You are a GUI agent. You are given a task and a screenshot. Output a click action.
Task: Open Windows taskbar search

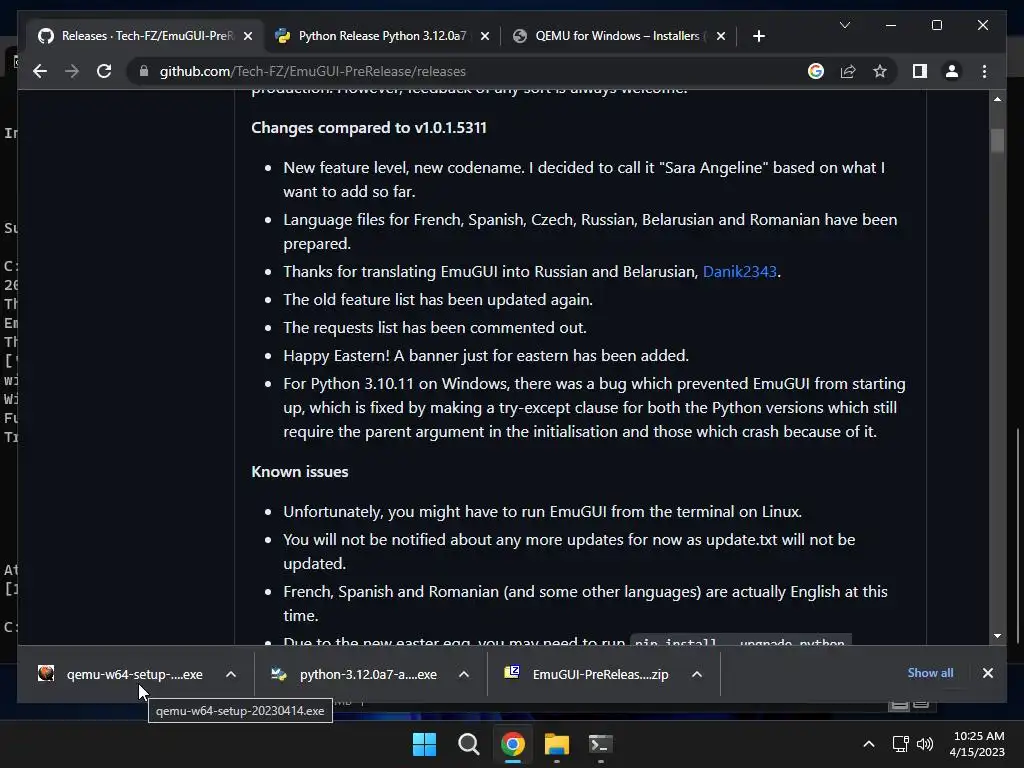point(468,744)
